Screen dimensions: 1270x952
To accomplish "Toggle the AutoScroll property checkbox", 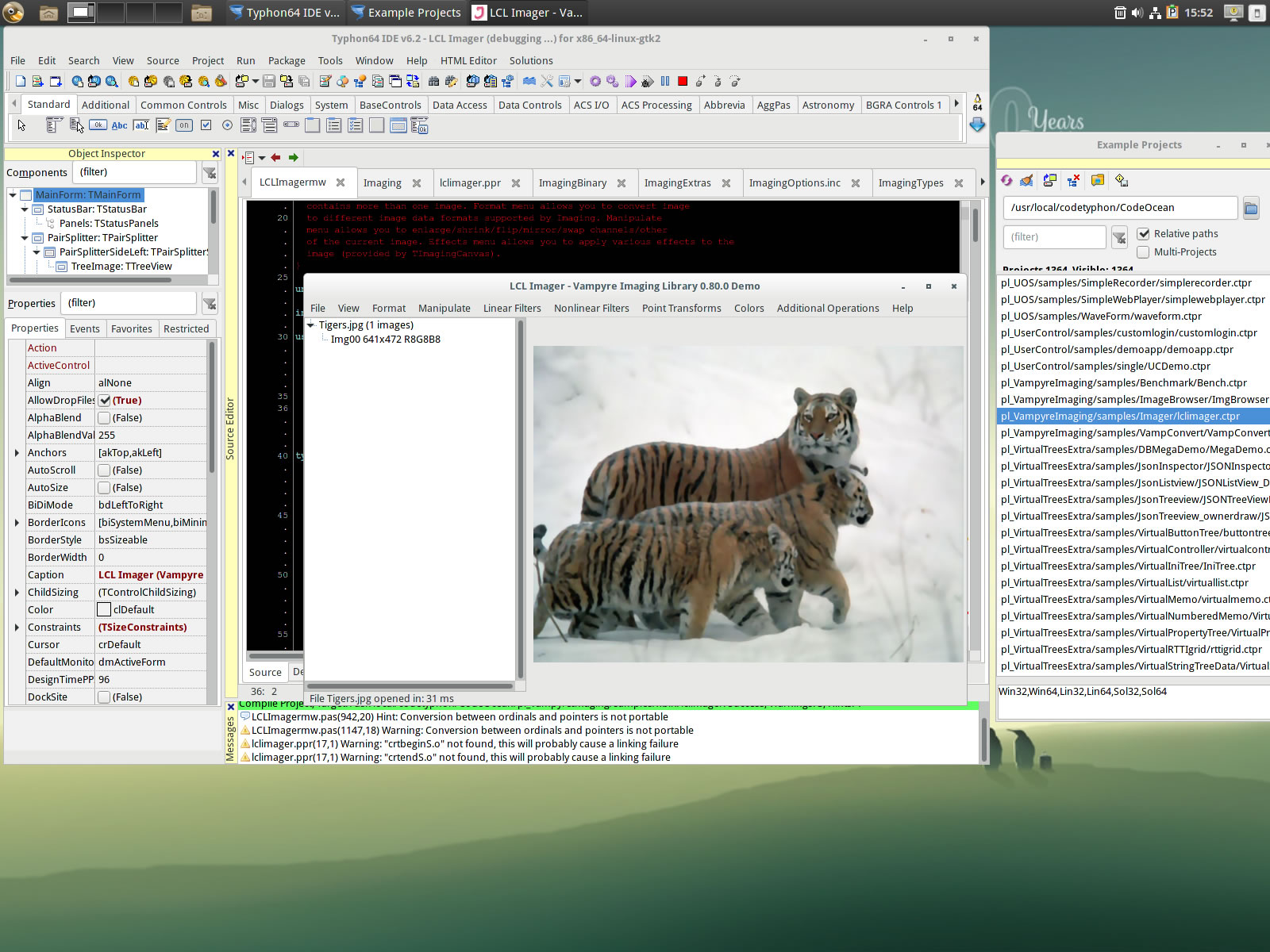I will coord(104,470).
